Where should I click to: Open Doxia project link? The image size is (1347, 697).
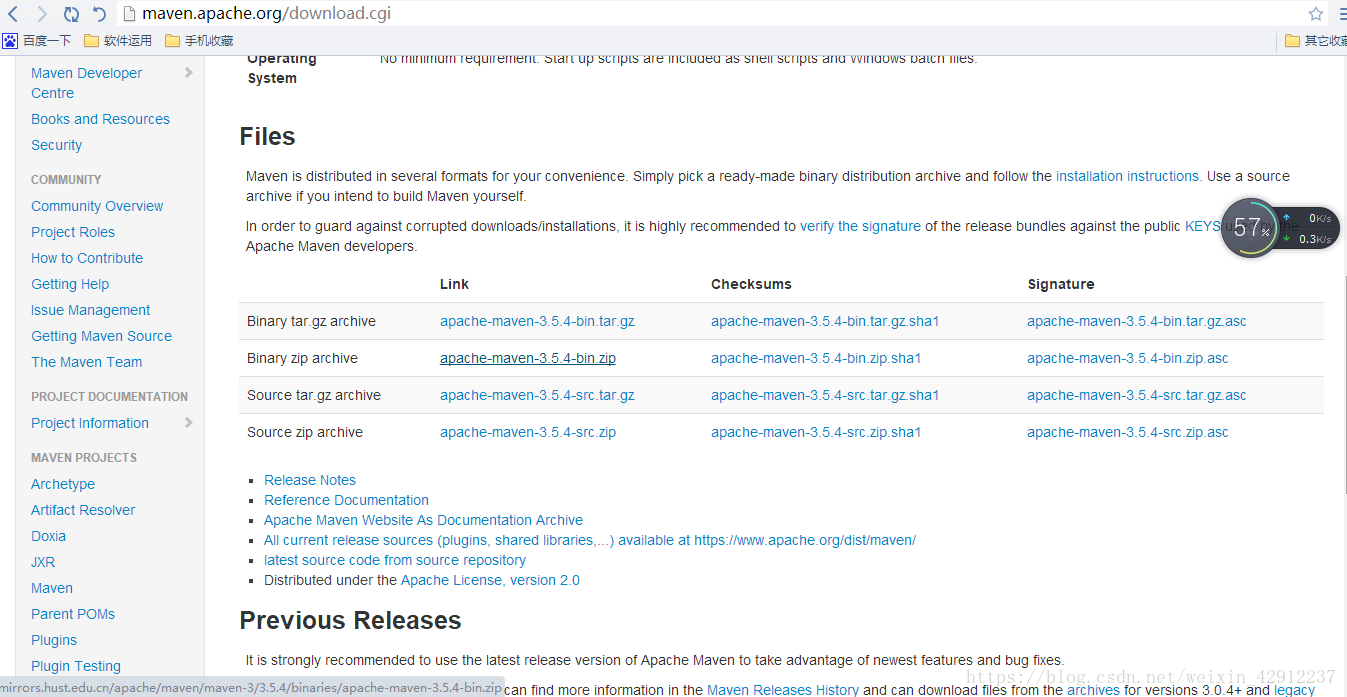tap(48, 536)
